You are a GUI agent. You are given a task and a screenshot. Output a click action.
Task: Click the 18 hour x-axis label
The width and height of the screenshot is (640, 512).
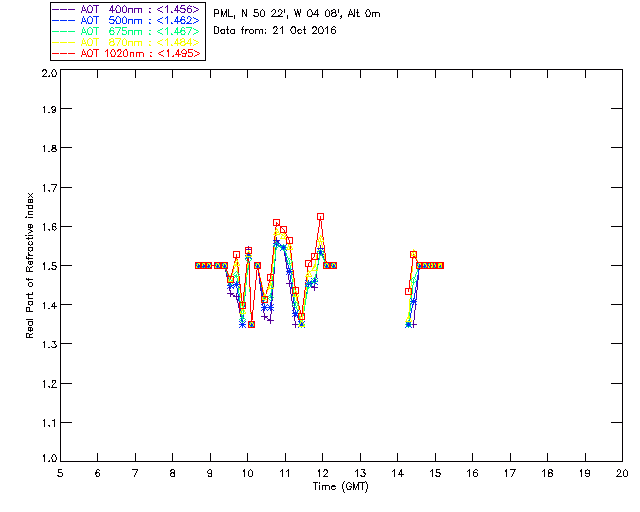coord(547,473)
